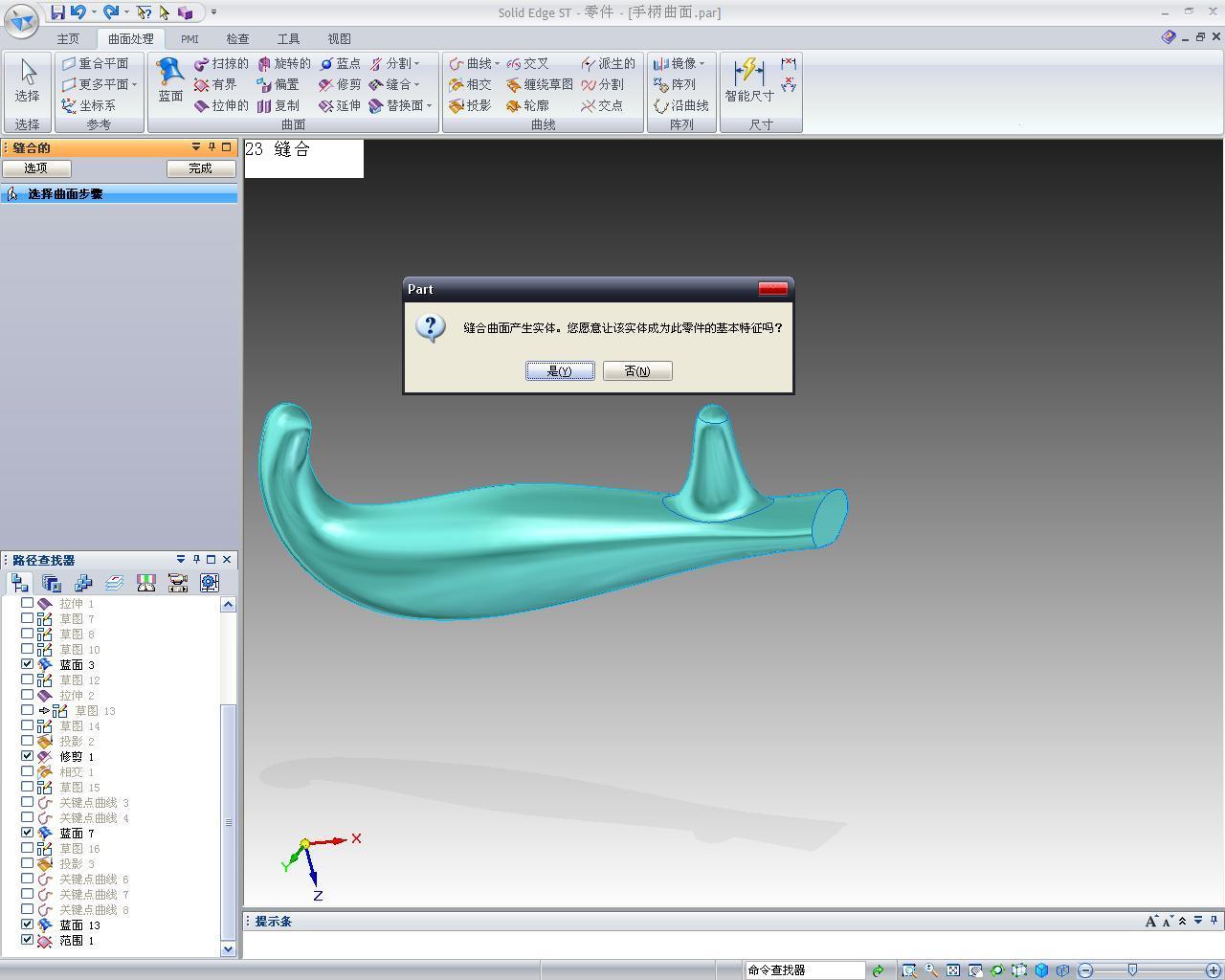1225x980 pixels.
Task: Check the 拉伸 1 feature checkbox
Action: (x=28, y=603)
